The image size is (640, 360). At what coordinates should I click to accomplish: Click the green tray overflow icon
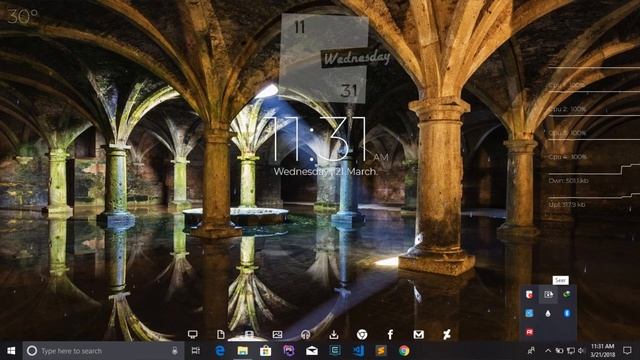[567, 294]
